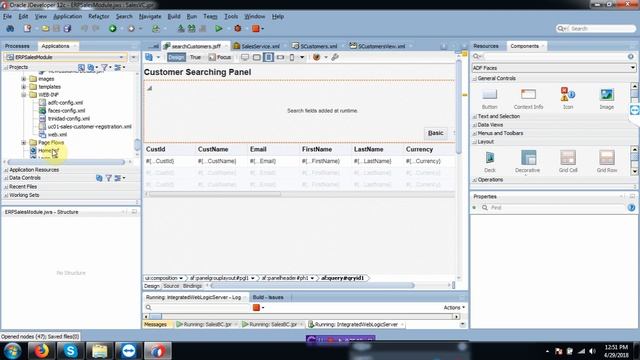Click the filter funnel icon in Data Controls header
This screenshot has height=360, width=640.
click(109, 178)
